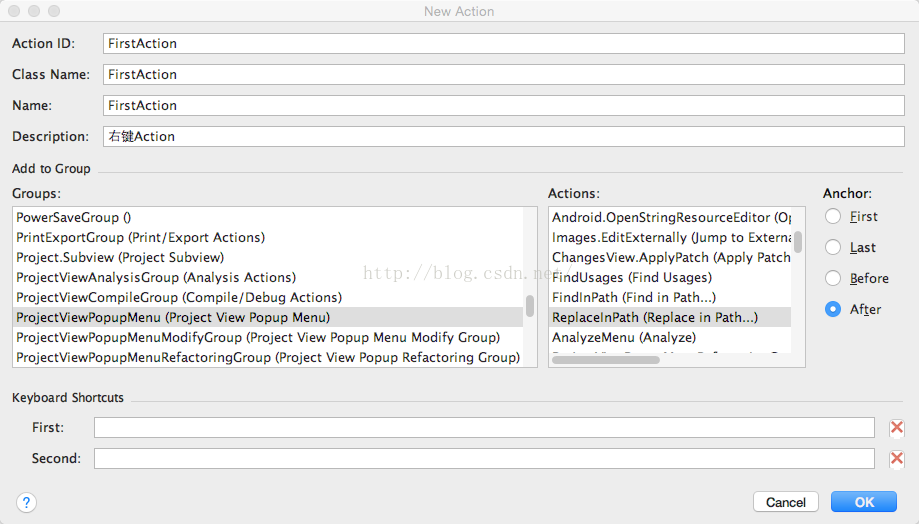Viewport: 919px width, 524px height.
Task: Click the Actions list vertical scrollbar thumb
Action: click(x=798, y=242)
